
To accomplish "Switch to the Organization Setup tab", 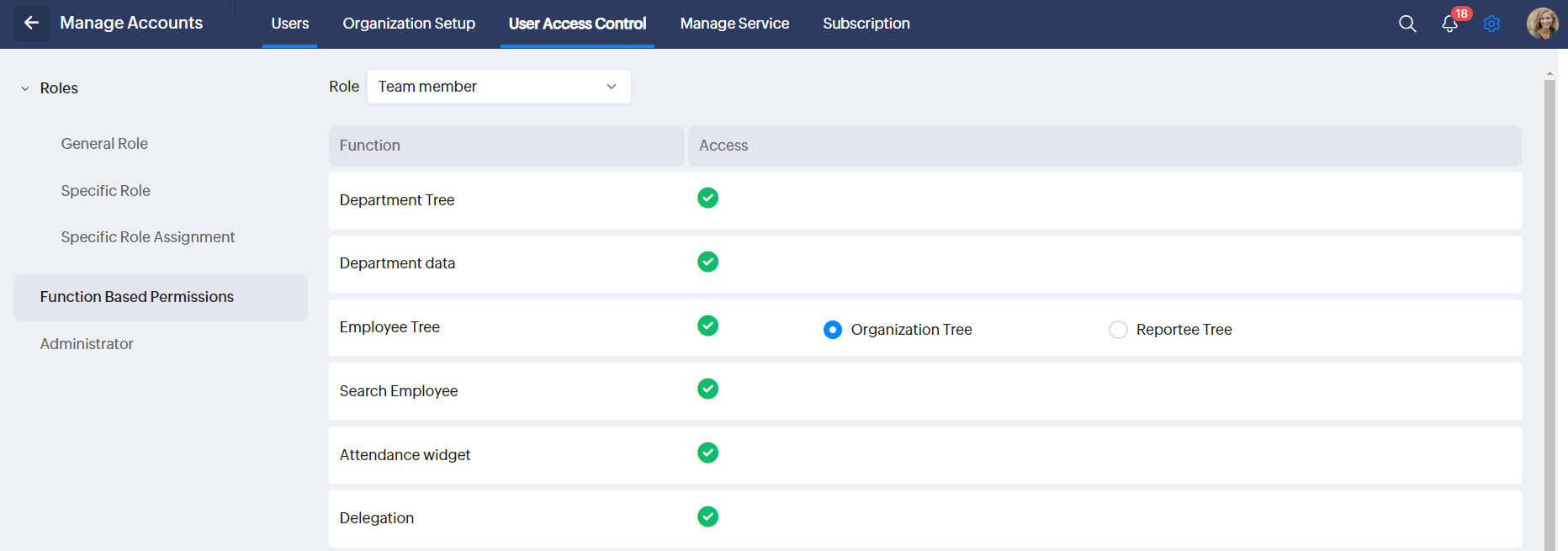I will [409, 24].
